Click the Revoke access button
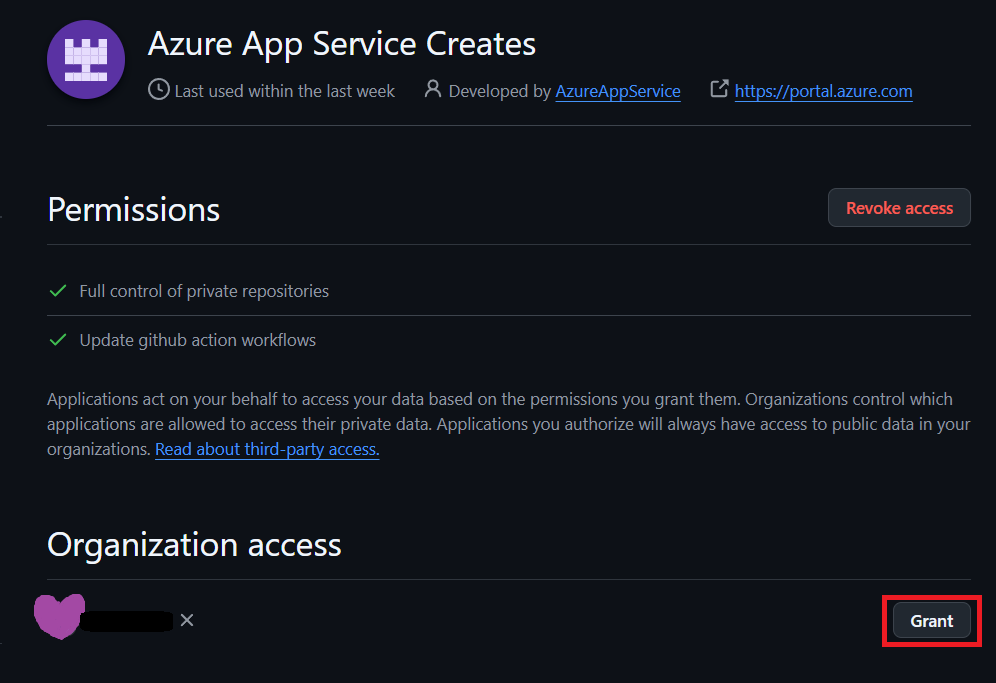Viewport: 996px width, 683px height. point(899,208)
